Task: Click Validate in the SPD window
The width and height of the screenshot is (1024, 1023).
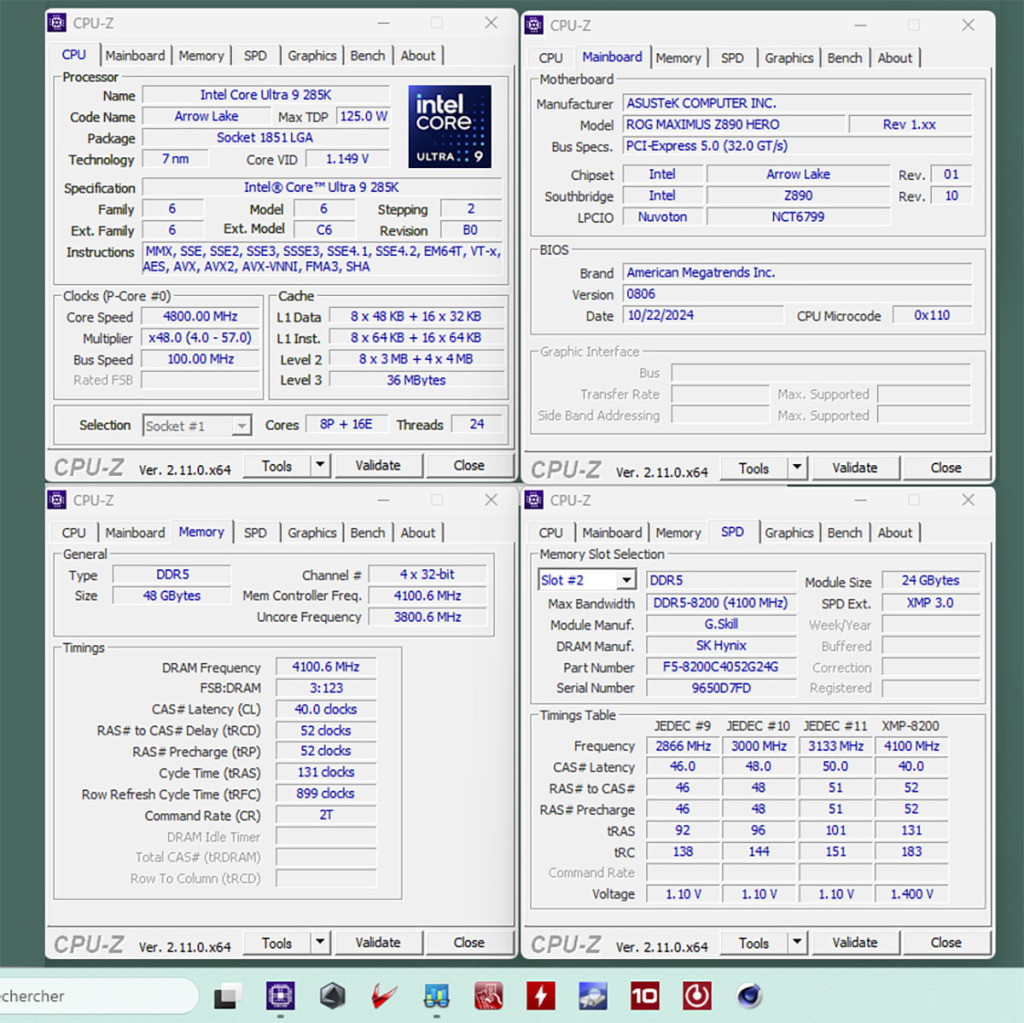Action: click(x=855, y=942)
